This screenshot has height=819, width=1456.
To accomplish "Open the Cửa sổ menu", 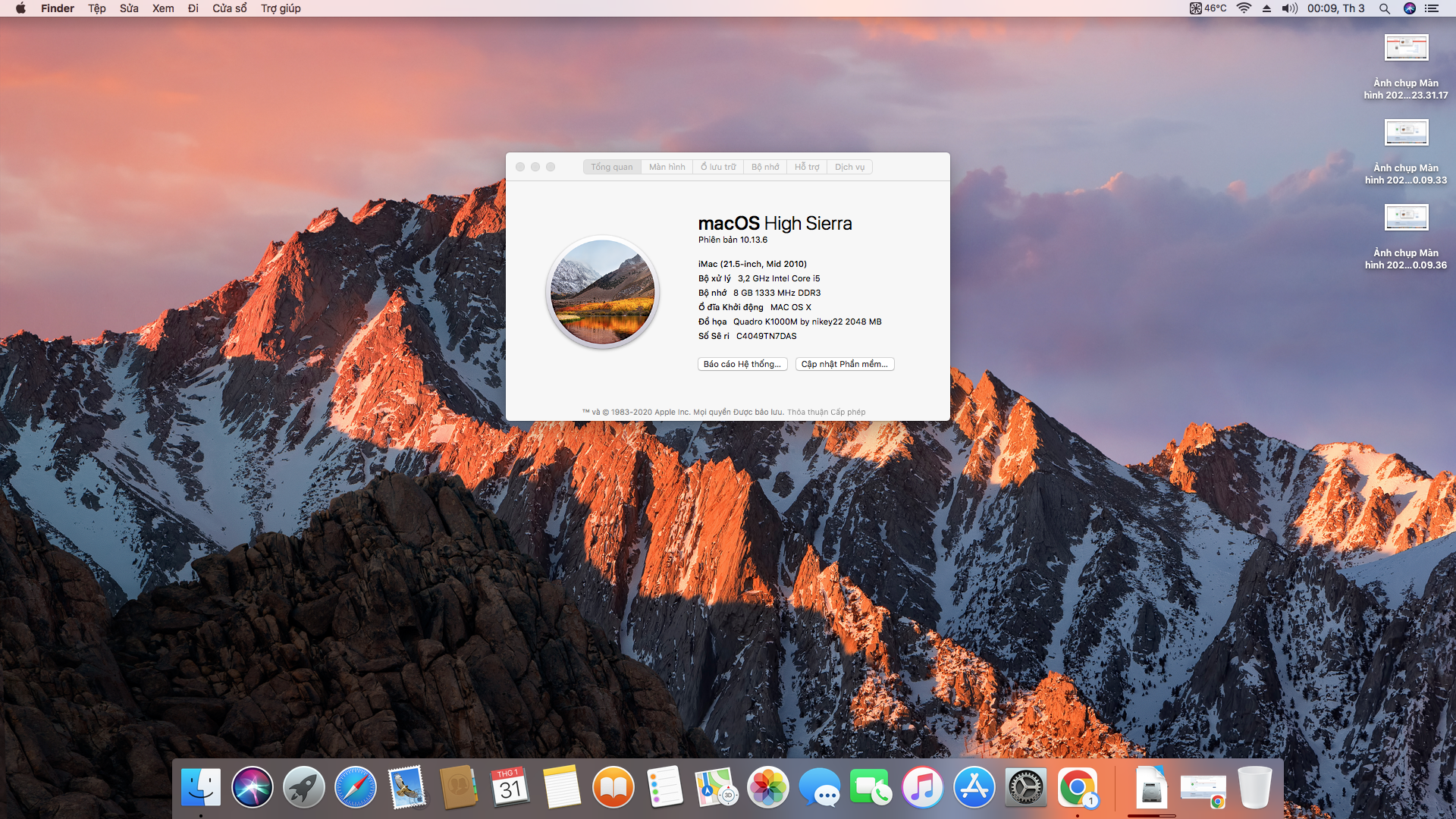I will coord(229,8).
